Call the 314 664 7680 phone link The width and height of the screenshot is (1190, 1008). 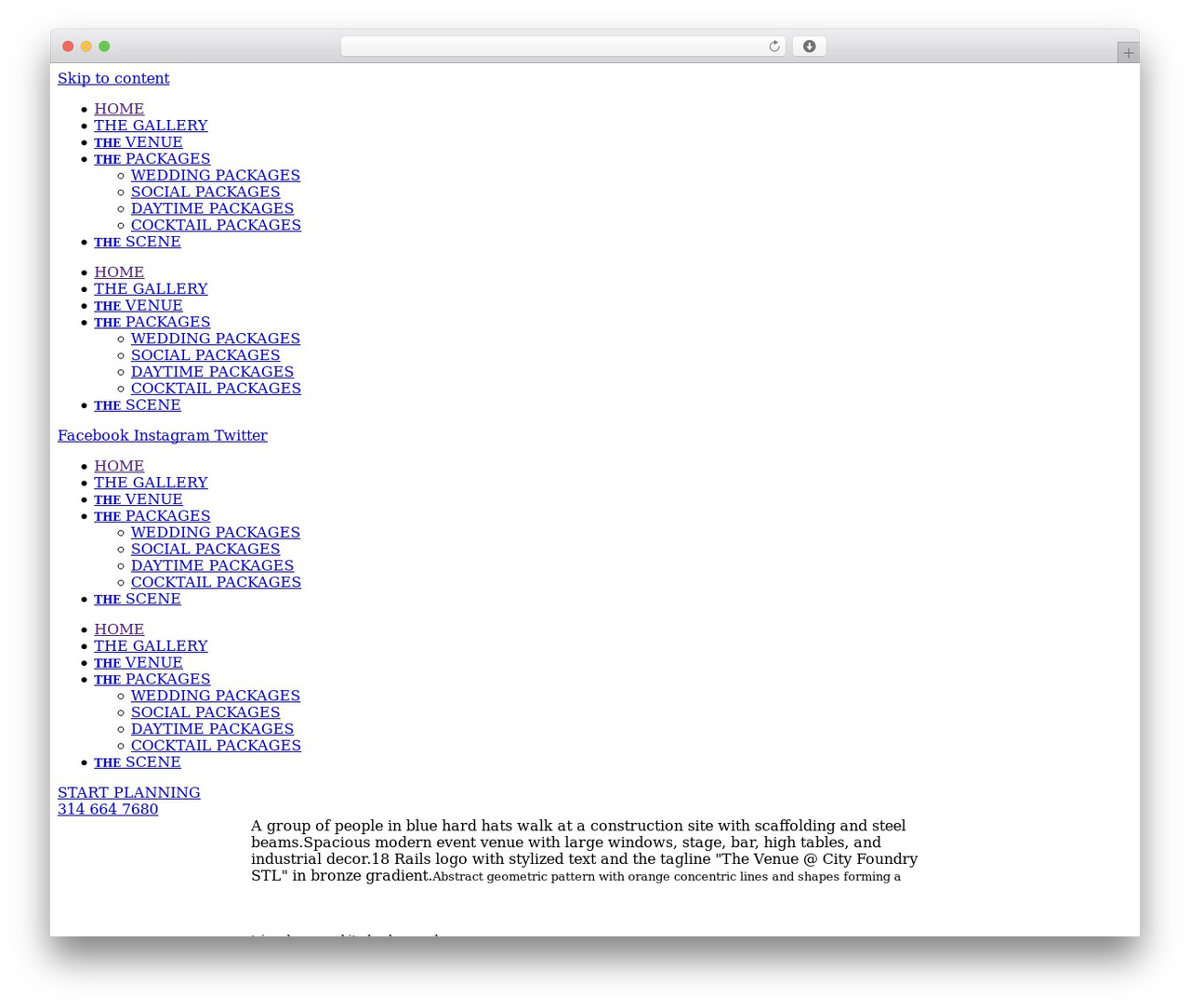click(108, 809)
